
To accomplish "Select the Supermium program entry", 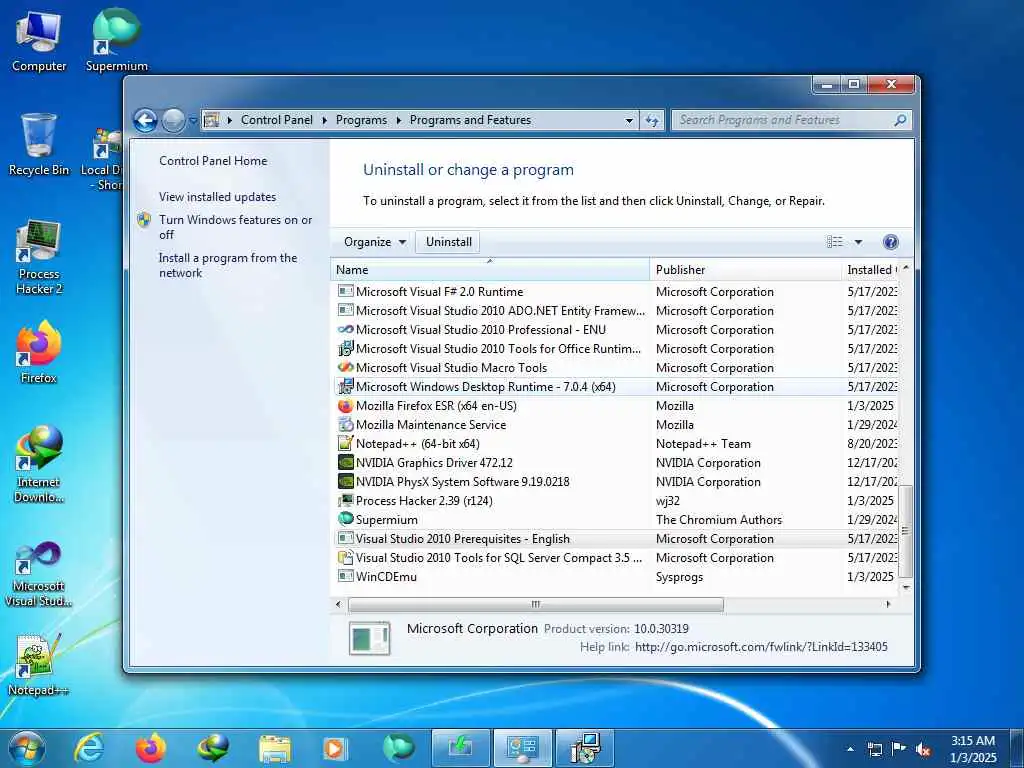I will point(616,520).
